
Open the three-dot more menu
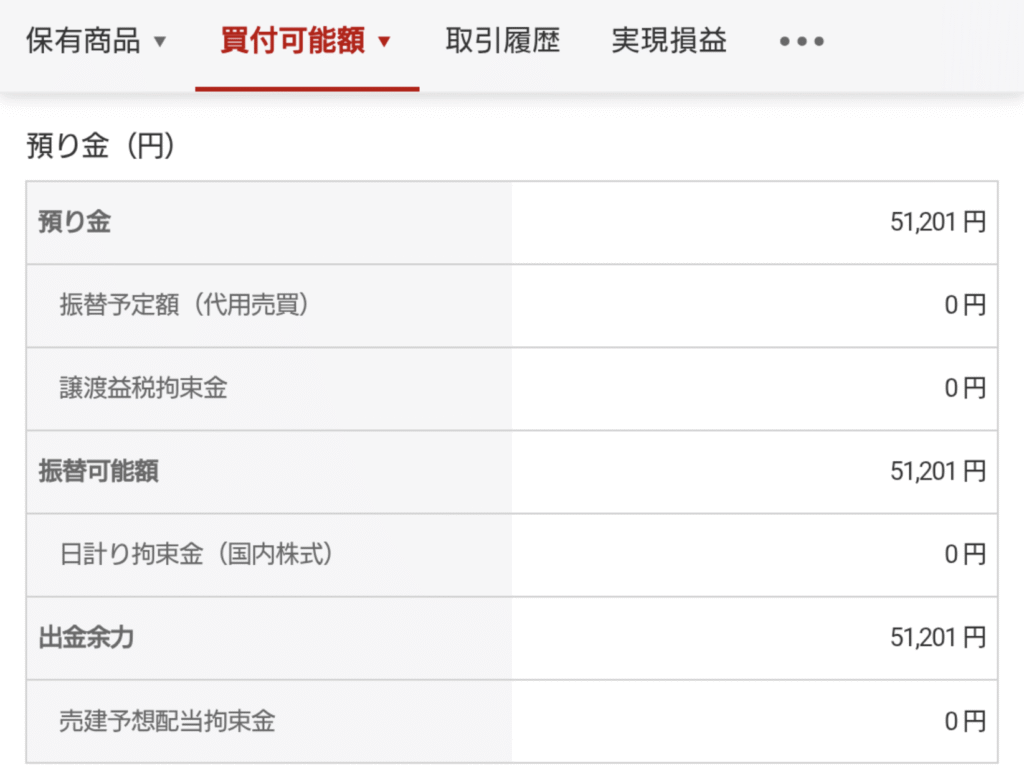point(801,42)
